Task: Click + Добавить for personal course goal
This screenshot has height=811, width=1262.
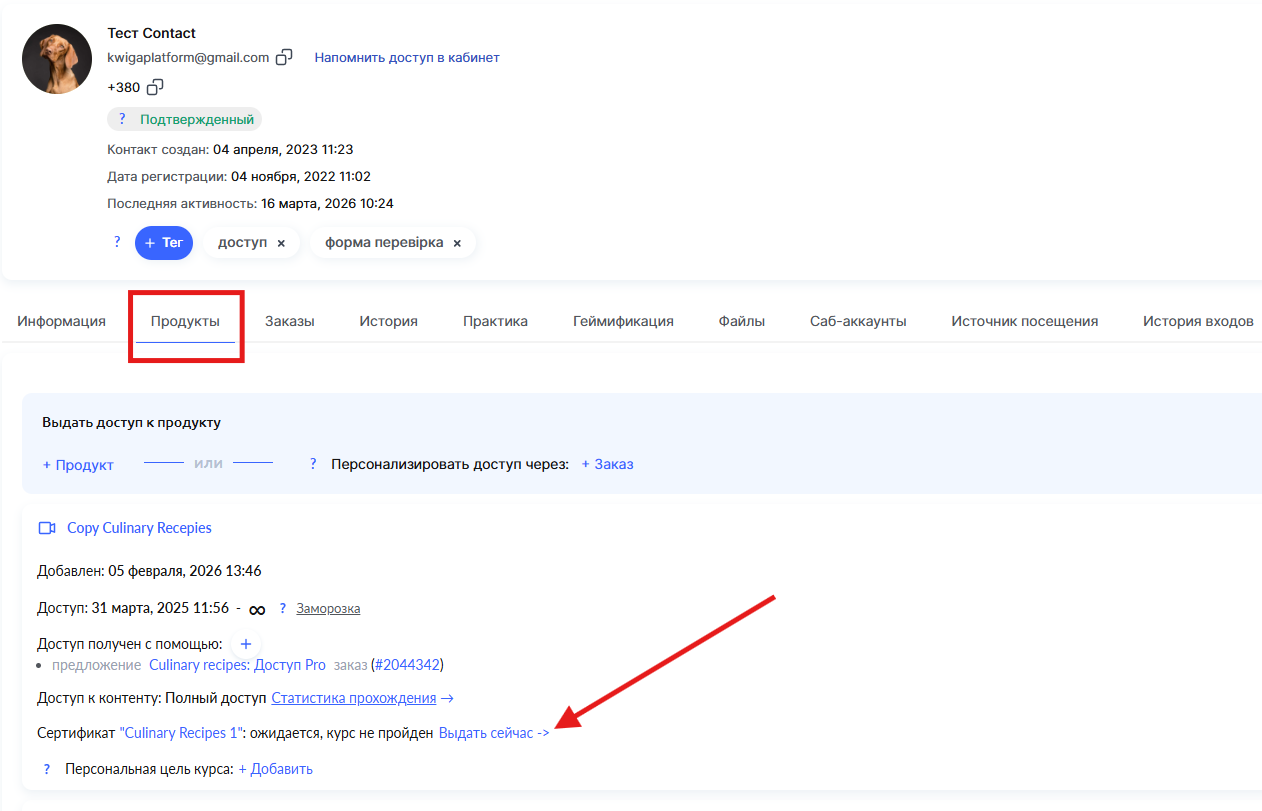Action: pos(275,769)
